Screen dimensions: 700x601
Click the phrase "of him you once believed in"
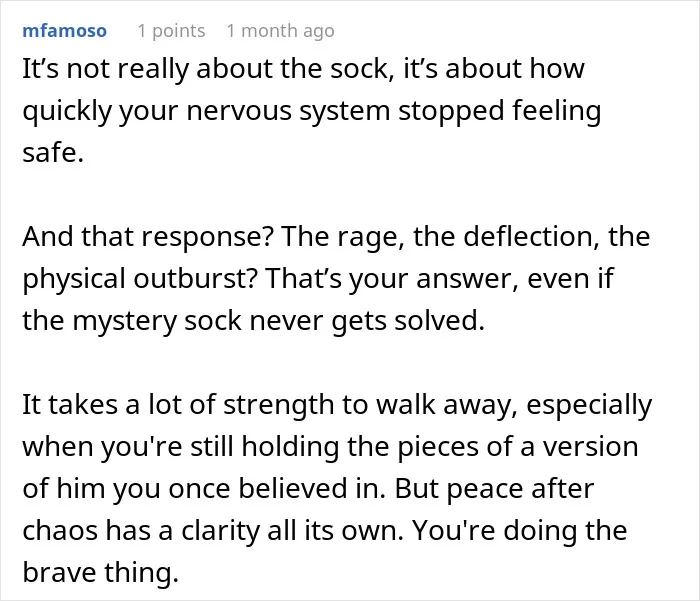[x=203, y=488]
